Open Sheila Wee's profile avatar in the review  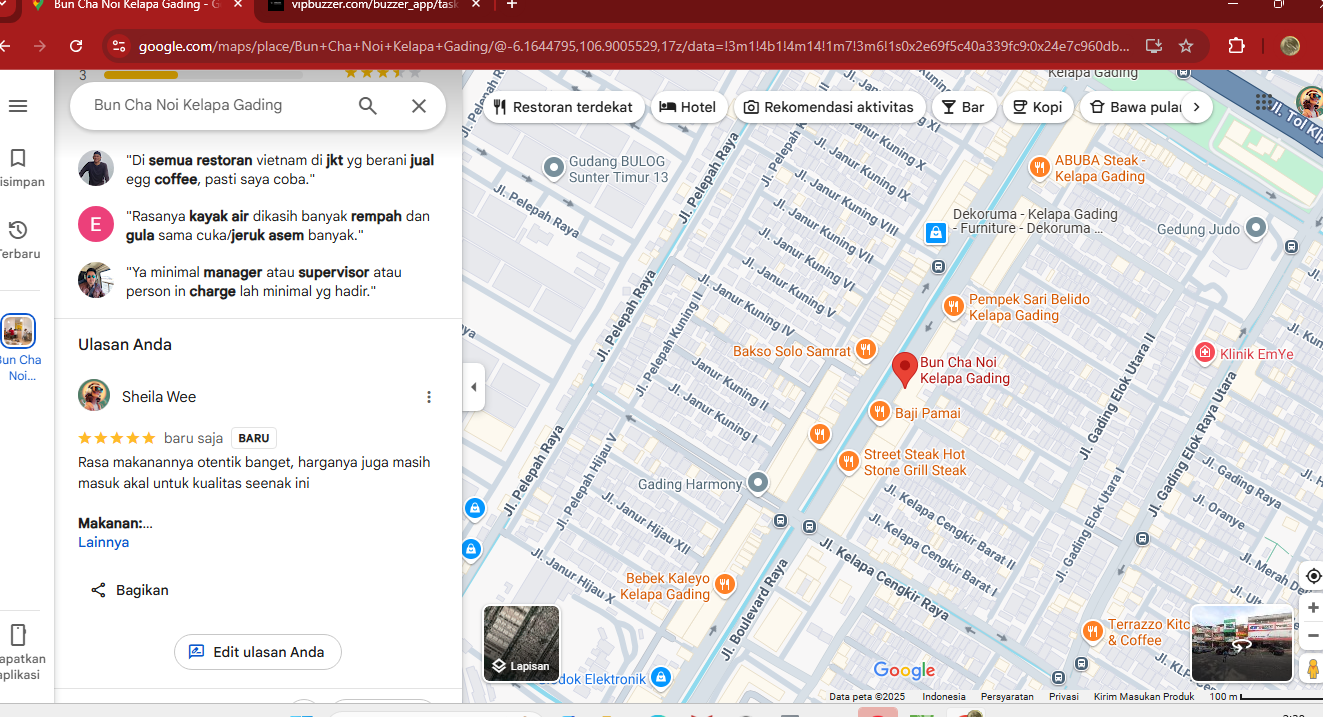pos(94,396)
